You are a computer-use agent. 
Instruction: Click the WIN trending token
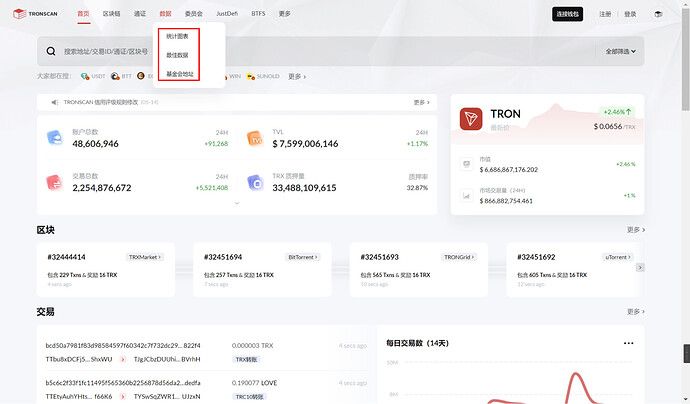pos(235,76)
